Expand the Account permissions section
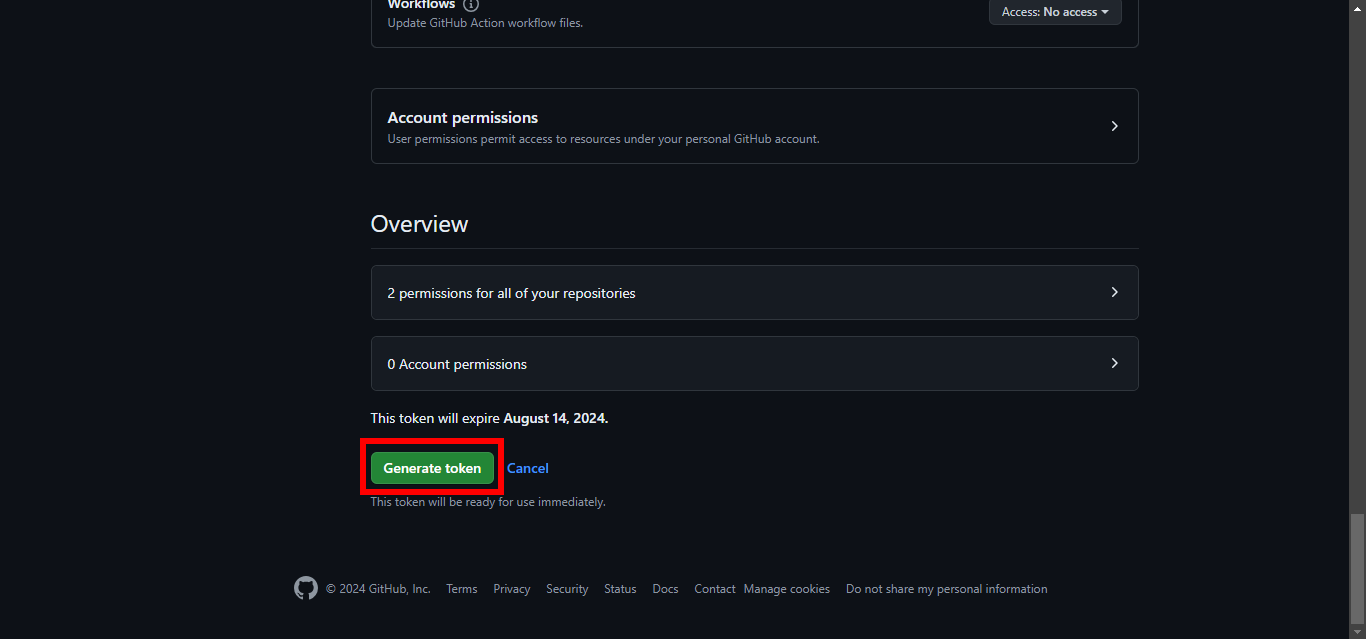This screenshot has height=639, width=1366. [754, 126]
